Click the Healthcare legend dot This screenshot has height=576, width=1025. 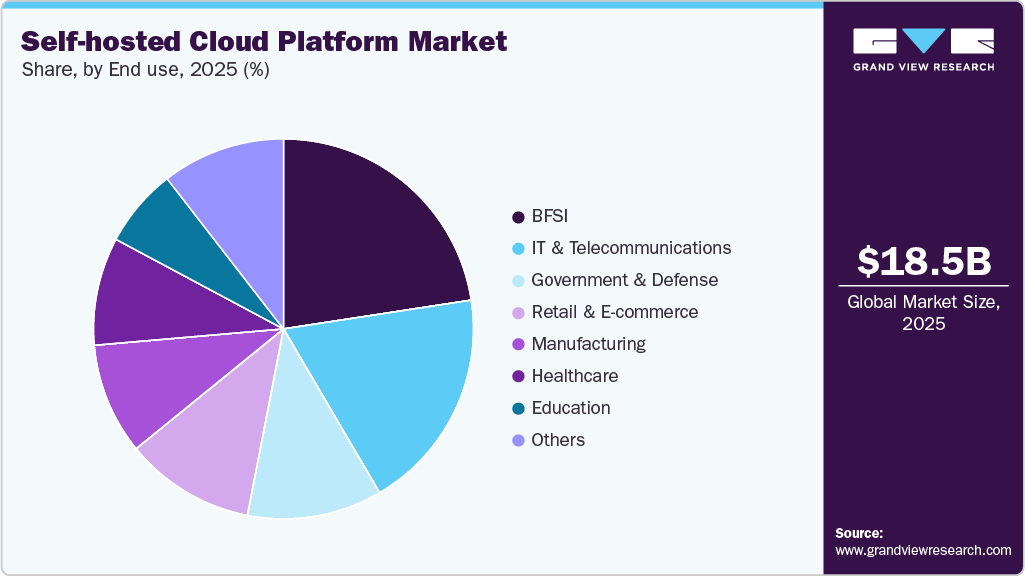[516, 376]
